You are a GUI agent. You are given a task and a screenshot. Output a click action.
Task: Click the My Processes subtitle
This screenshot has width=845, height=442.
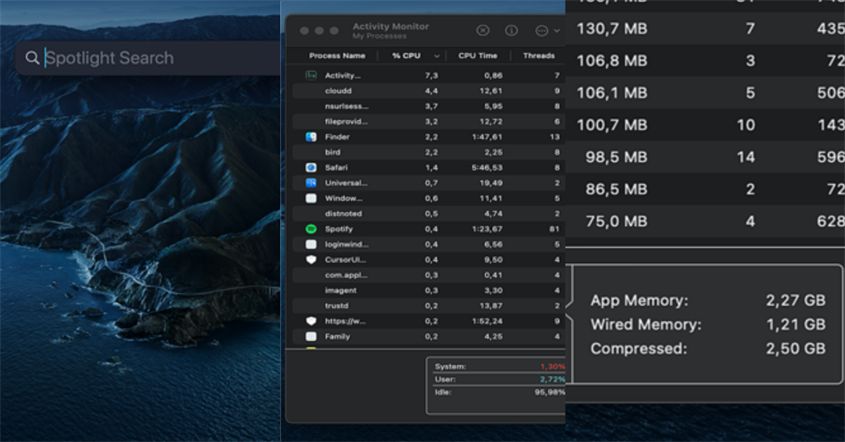click(x=379, y=36)
